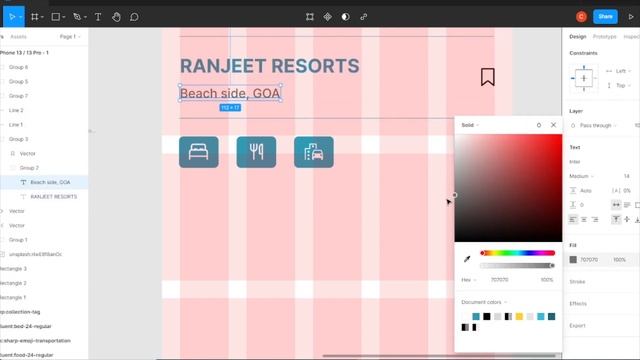
Task: Set text to auto height
Action: (627, 204)
